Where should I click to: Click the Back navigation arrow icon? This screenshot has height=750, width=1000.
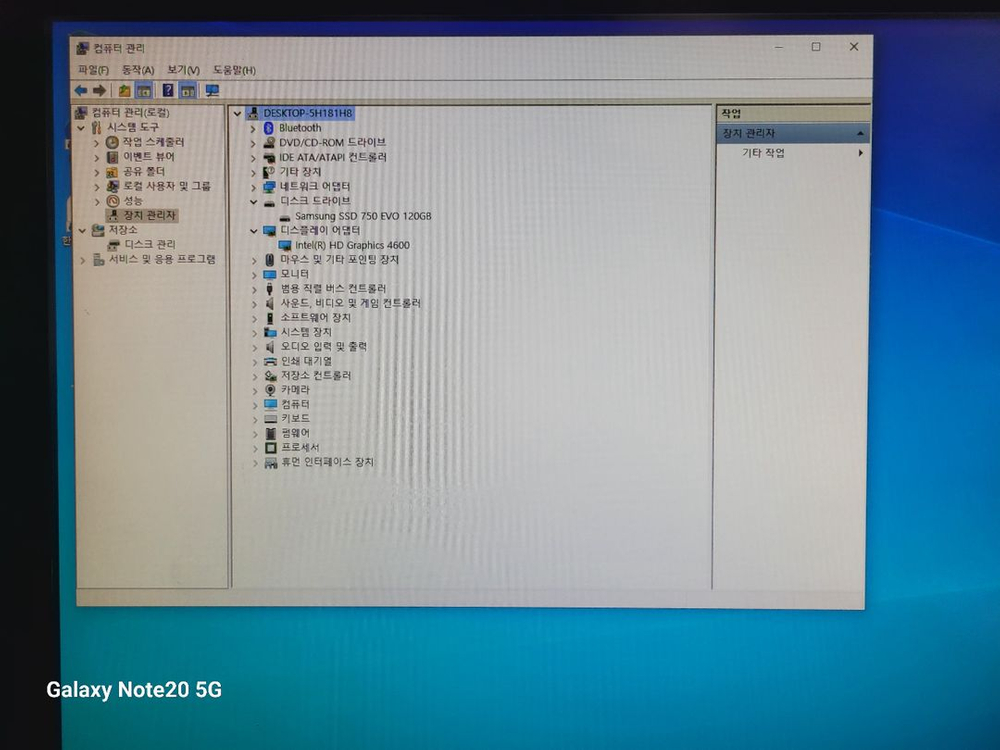[81, 91]
